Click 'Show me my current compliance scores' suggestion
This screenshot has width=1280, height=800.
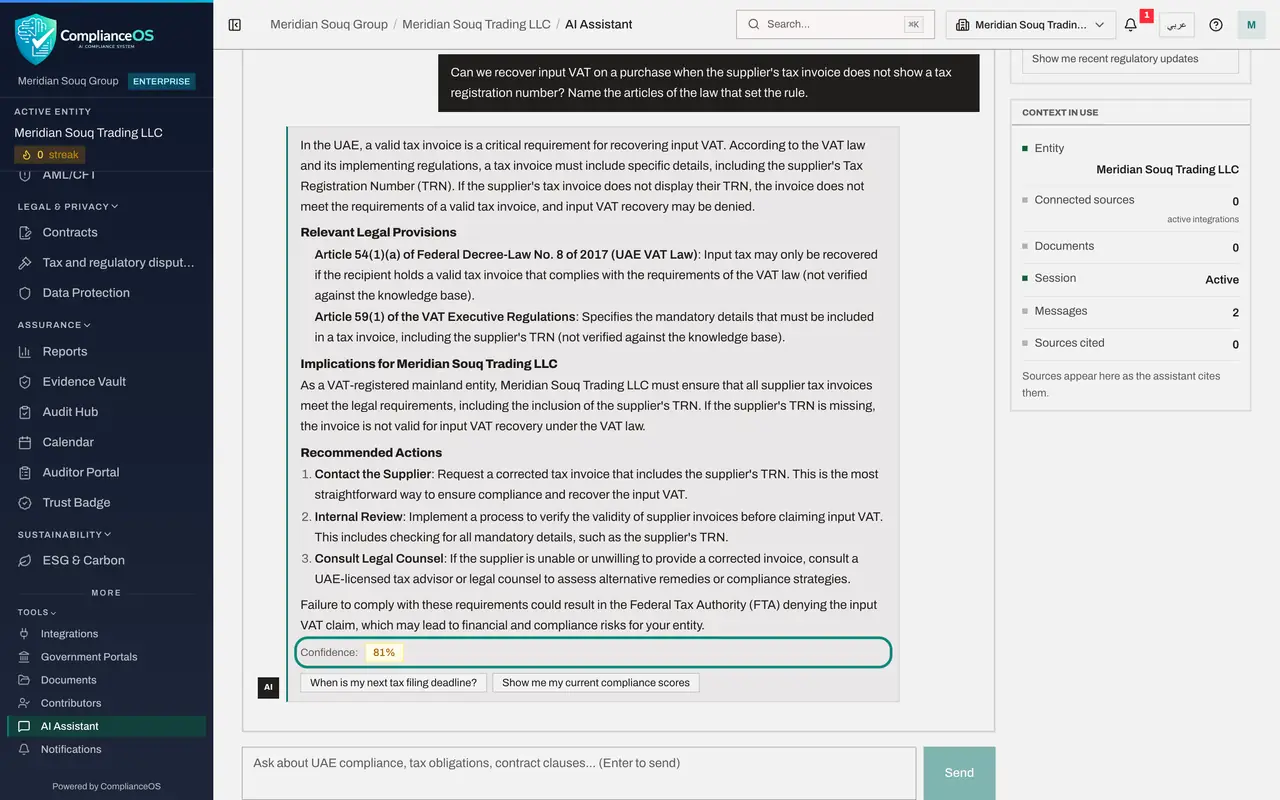pyautogui.click(x=596, y=683)
